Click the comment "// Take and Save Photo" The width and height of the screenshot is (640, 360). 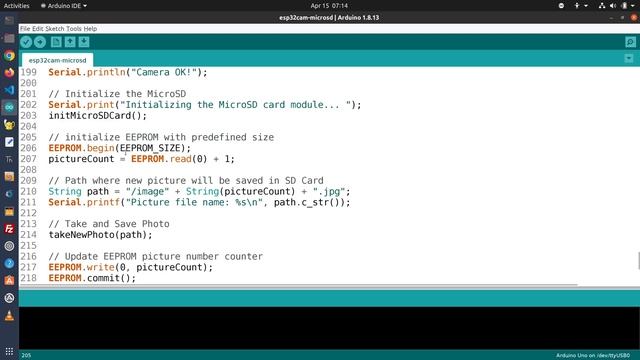point(109,224)
